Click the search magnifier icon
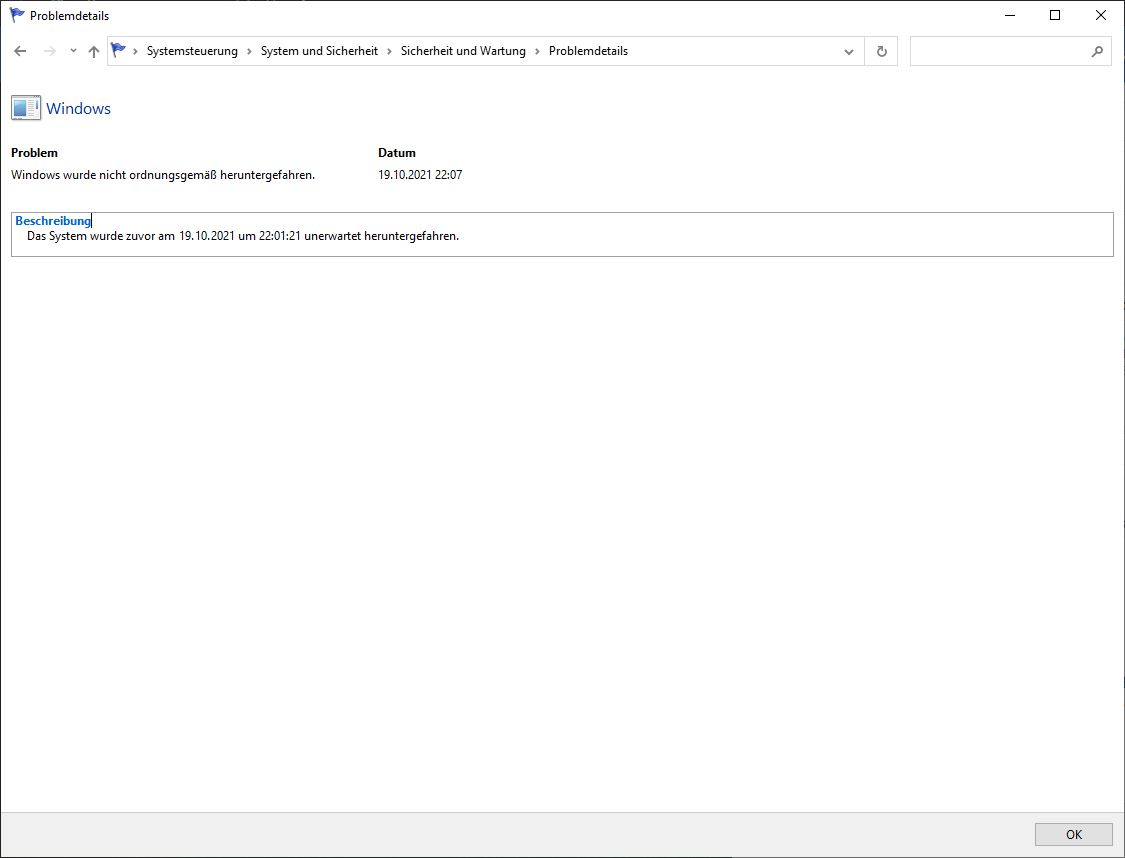 point(1097,52)
